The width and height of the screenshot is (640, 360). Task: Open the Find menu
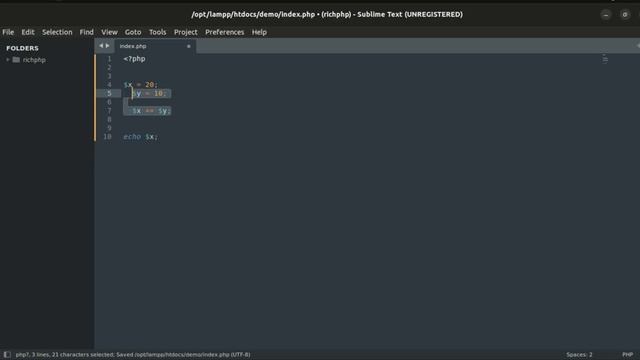[87, 32]
